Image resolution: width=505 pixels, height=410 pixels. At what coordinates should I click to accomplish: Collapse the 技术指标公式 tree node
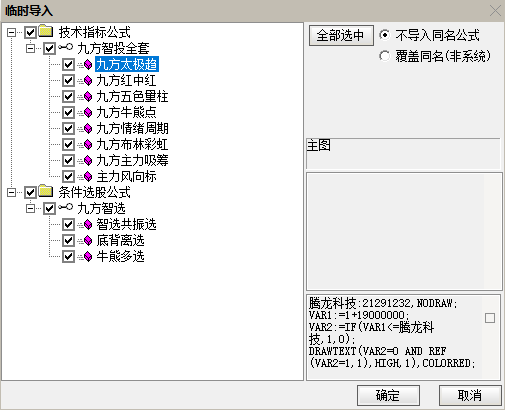pyautogui.click(x=11, y=32)
